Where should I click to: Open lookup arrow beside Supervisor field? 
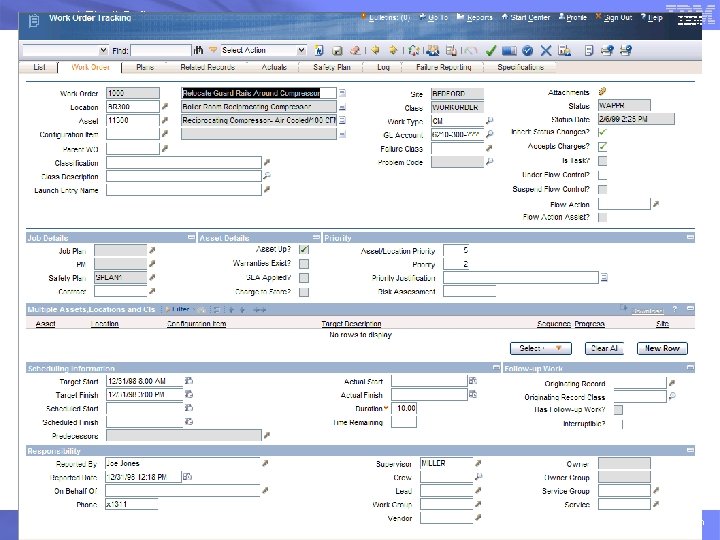478,463
